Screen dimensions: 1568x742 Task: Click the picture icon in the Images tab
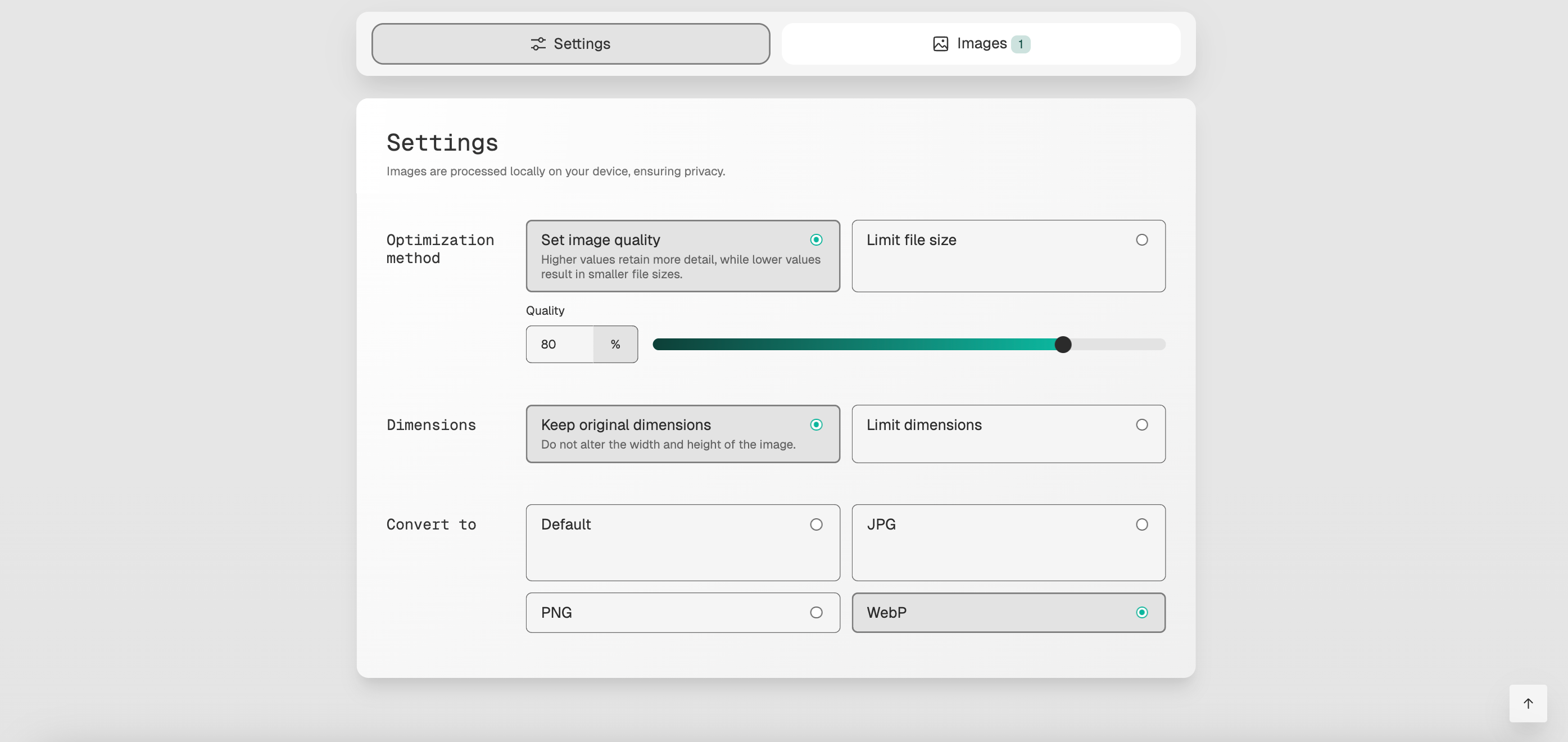pos(940,44)
